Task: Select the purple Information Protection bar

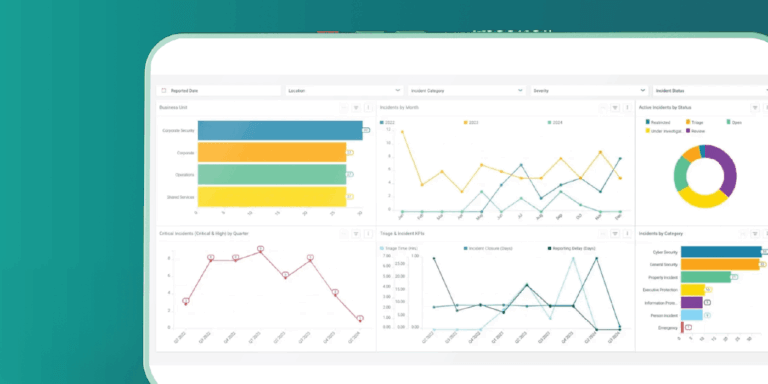Action: [692, 303]
